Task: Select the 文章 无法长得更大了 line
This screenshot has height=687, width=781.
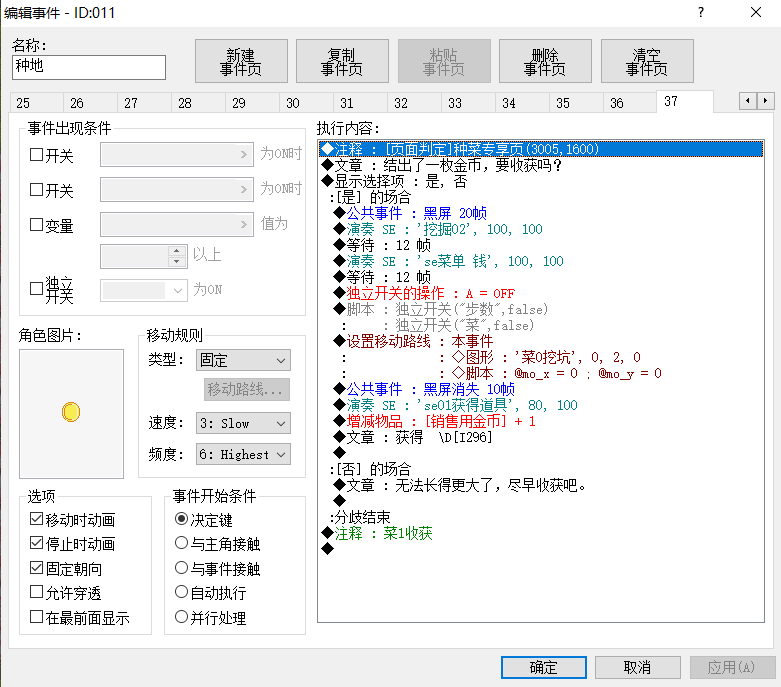Action: click(541, 485)
